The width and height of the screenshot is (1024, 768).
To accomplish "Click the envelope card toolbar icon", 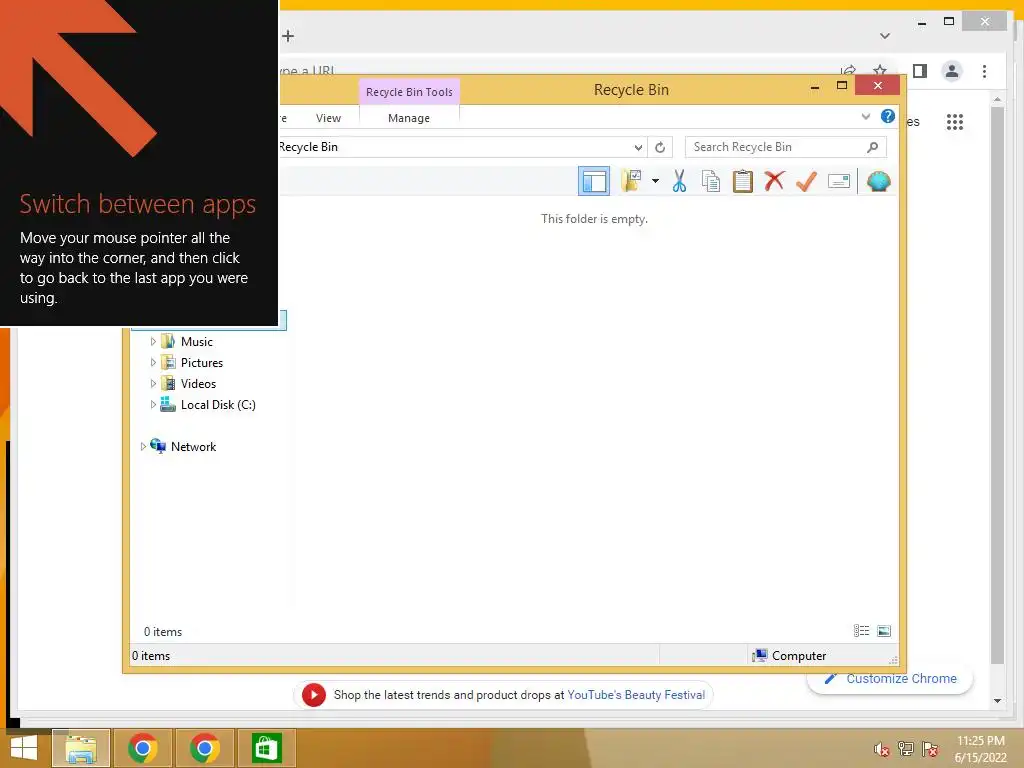I will point(839,181).
